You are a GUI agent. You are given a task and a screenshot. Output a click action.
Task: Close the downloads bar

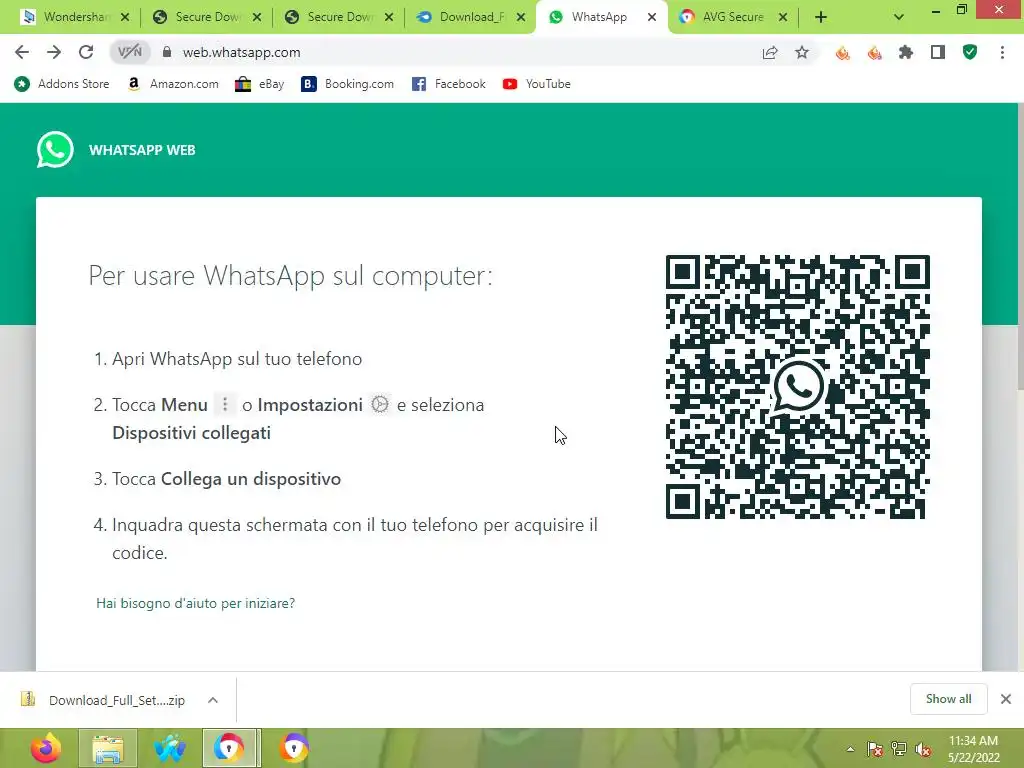[x=1006, y=699]
